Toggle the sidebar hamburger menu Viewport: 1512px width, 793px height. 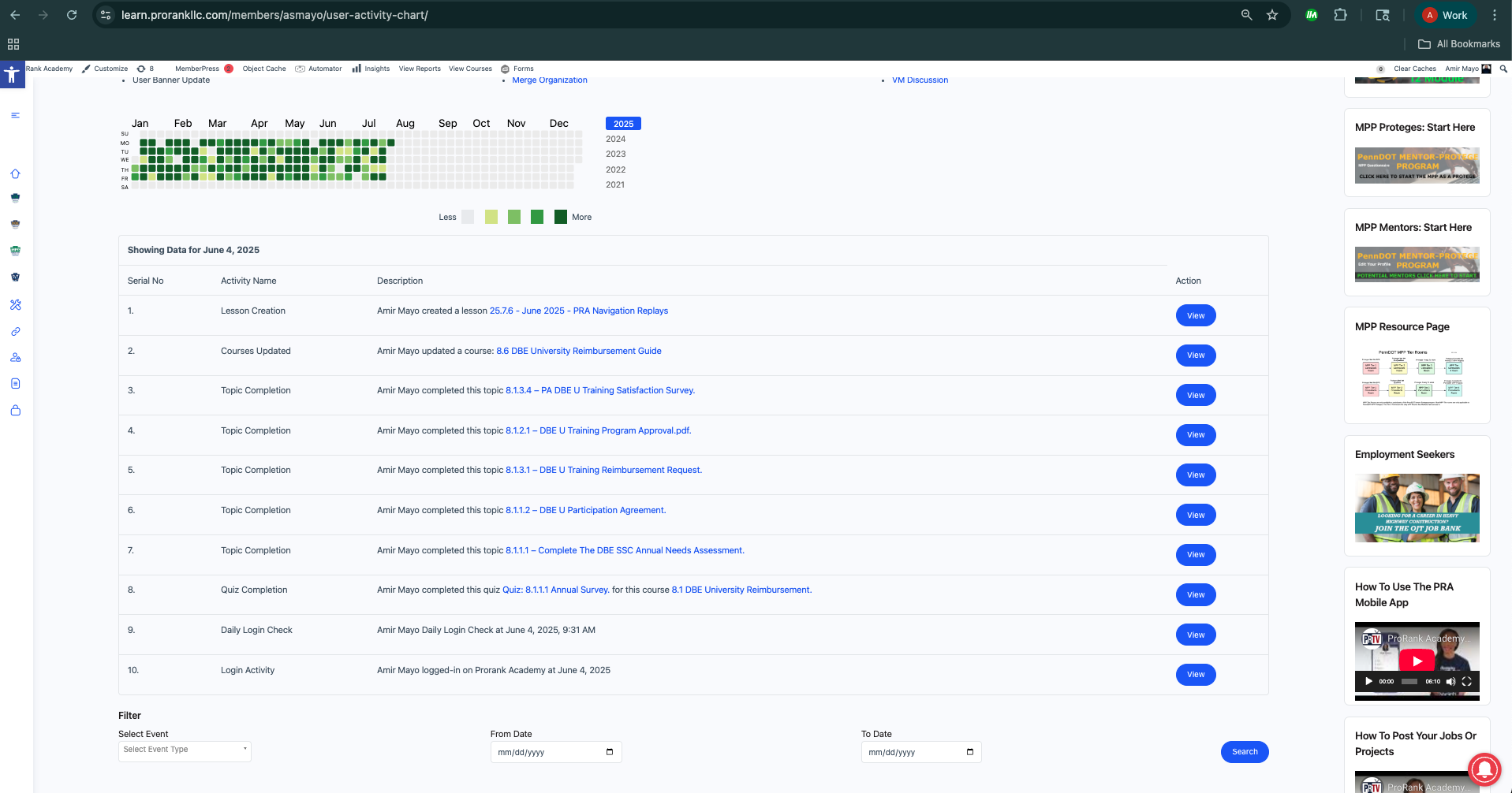15,116
